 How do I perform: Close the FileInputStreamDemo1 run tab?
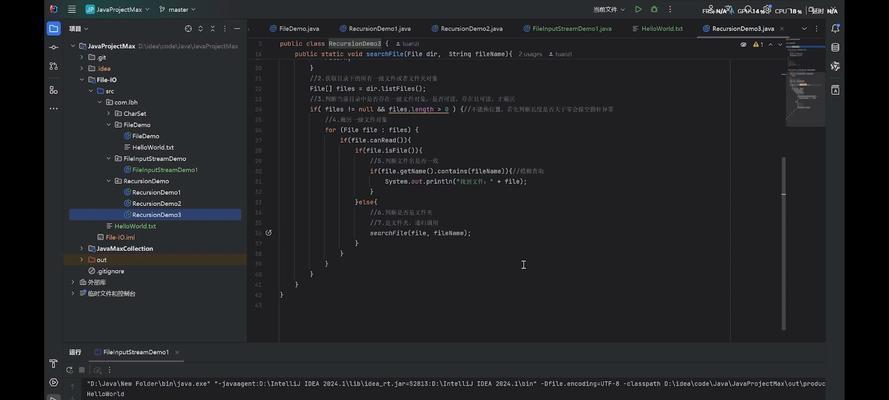click(177, 352)
